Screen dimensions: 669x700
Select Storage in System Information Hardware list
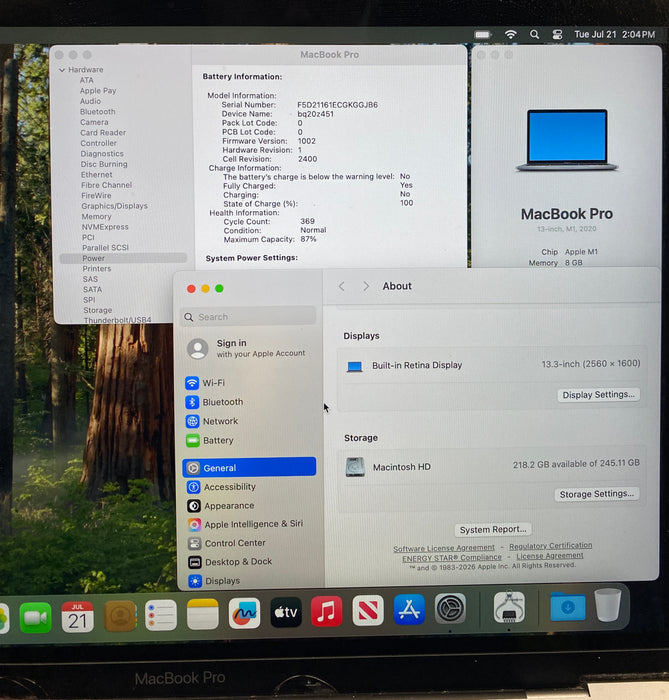pyautogui.click(x=98, y=310)
